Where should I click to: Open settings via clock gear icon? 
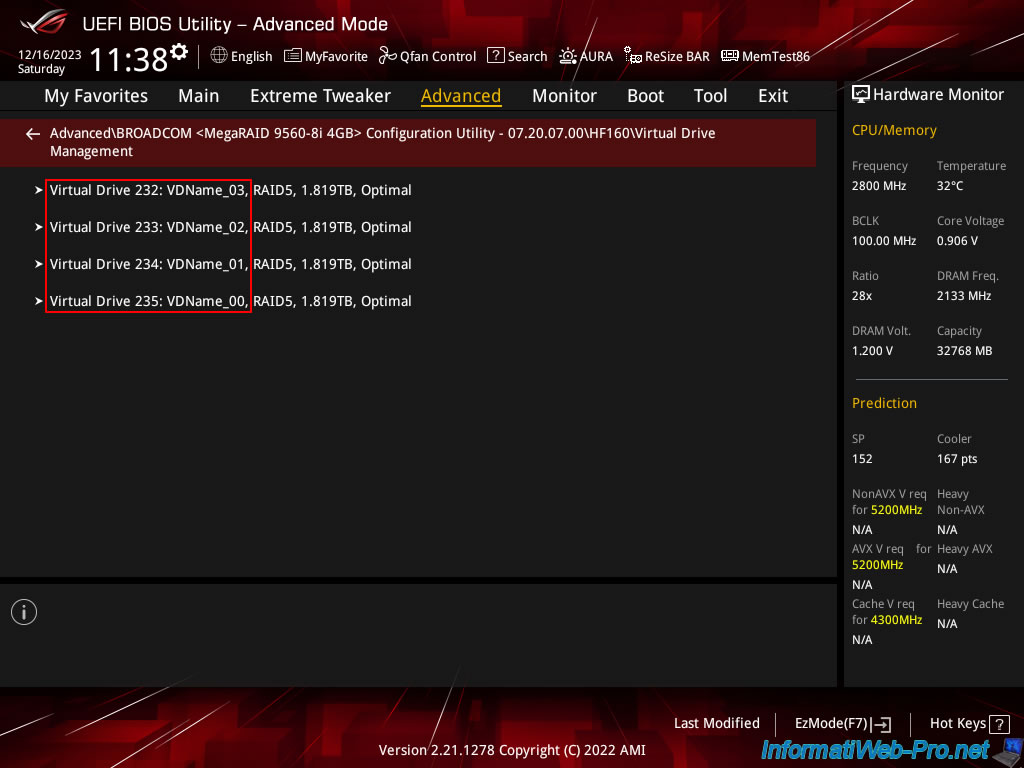[178, 51]
